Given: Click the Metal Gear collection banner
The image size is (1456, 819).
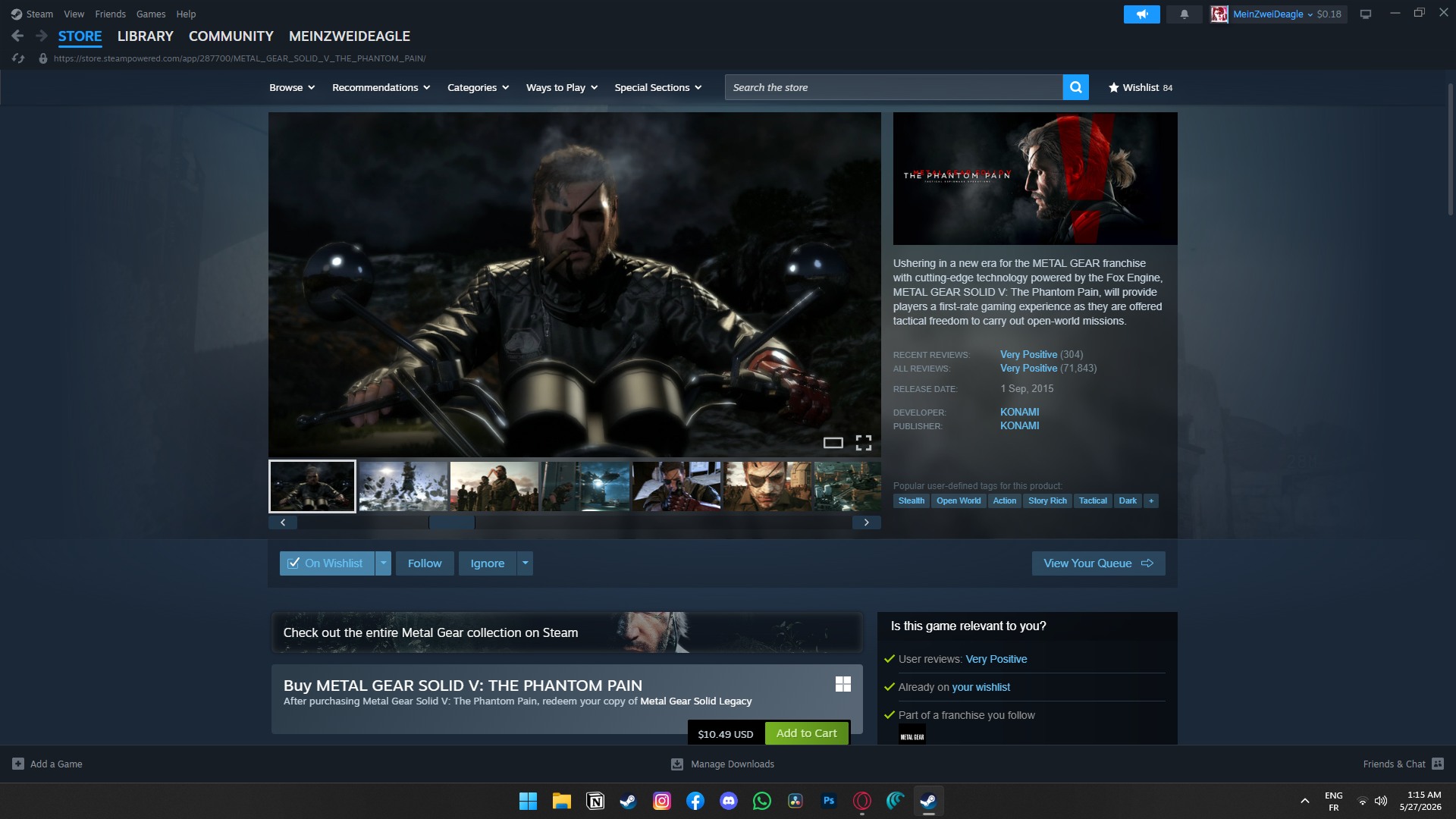Looking at the screenshot, I should pyautogui.click(x=566, y=632).
